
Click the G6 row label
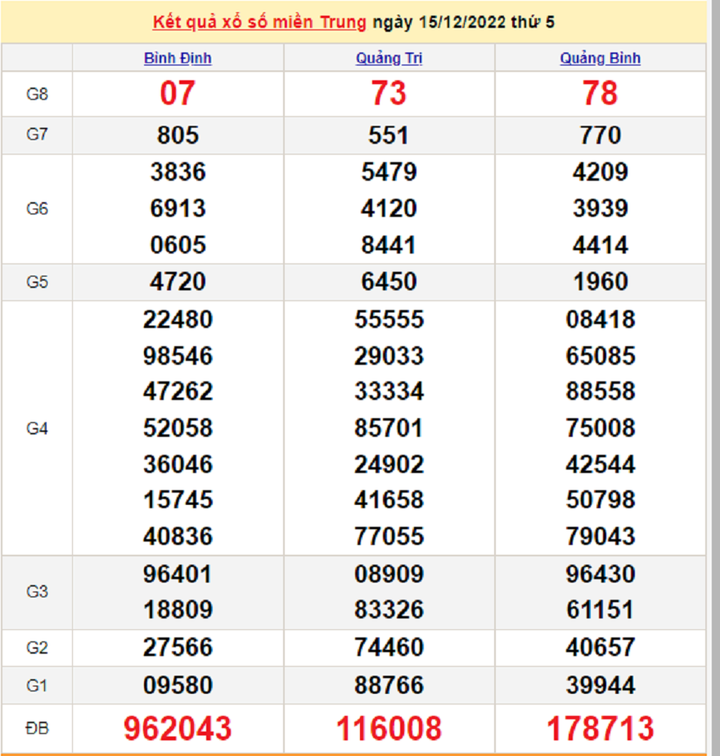pos(37,209)
